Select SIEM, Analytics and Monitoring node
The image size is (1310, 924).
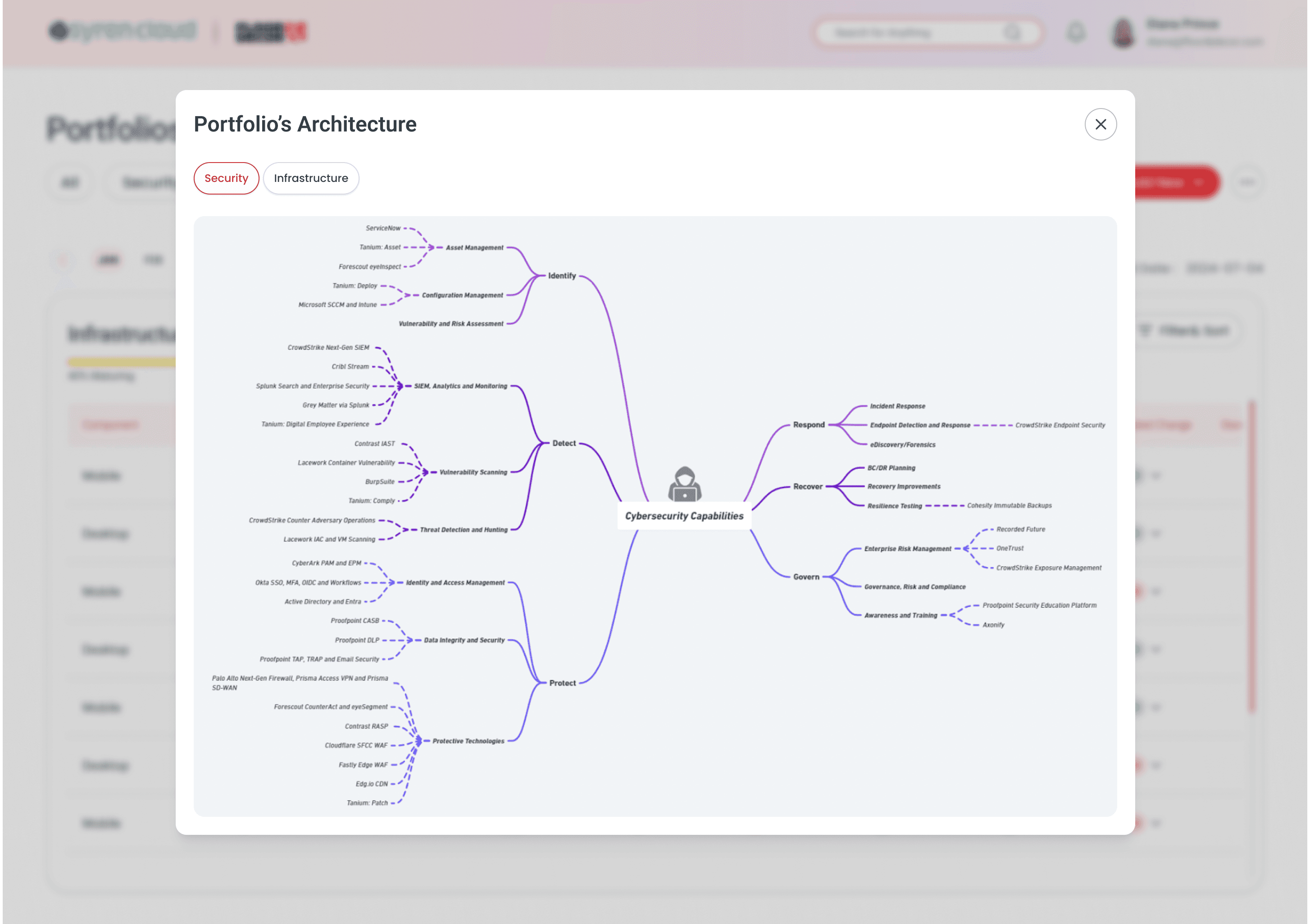(x=460, y=386)
